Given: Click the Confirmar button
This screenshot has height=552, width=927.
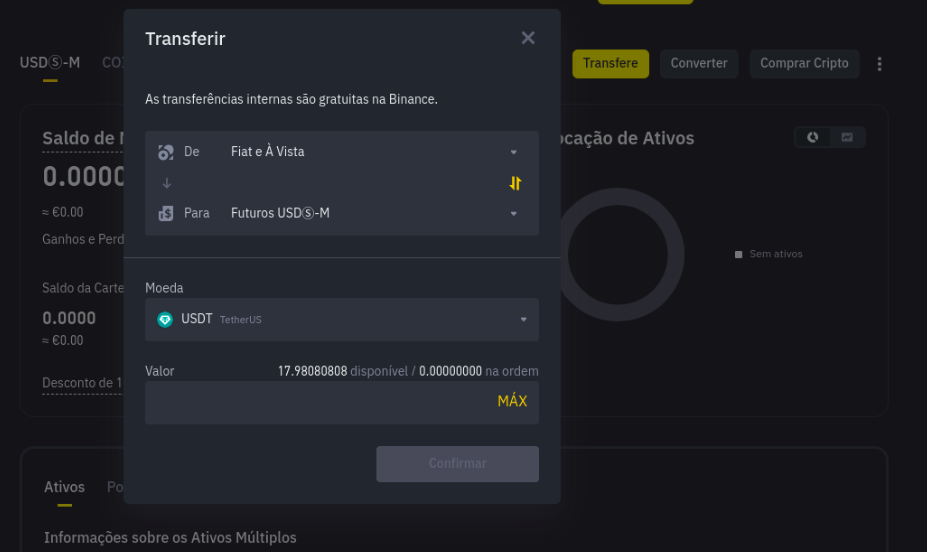Looking at the screenshot, I should (x=458, y=464).
